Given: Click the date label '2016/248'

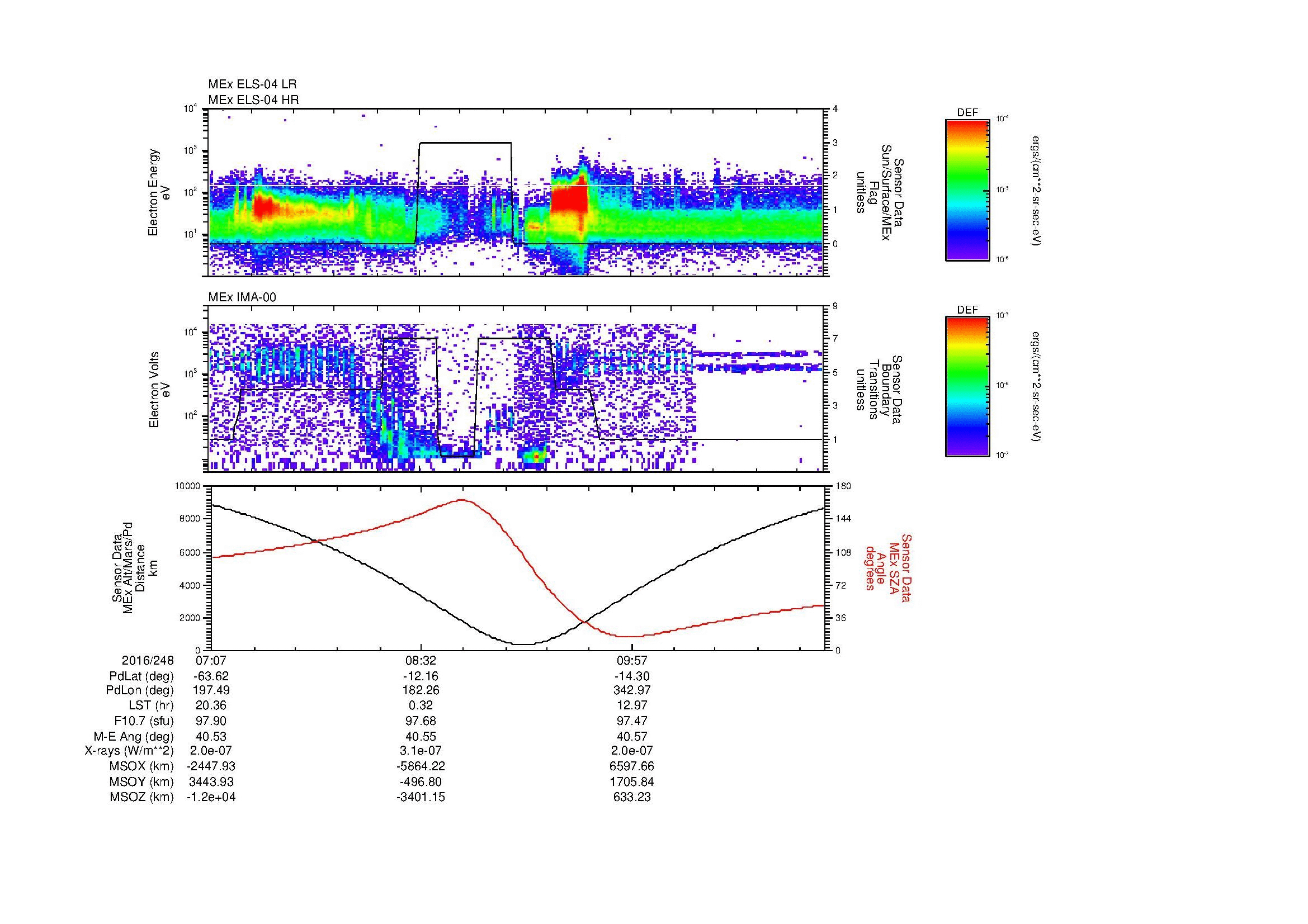Looking at the screenshot, I should point(148,661).
